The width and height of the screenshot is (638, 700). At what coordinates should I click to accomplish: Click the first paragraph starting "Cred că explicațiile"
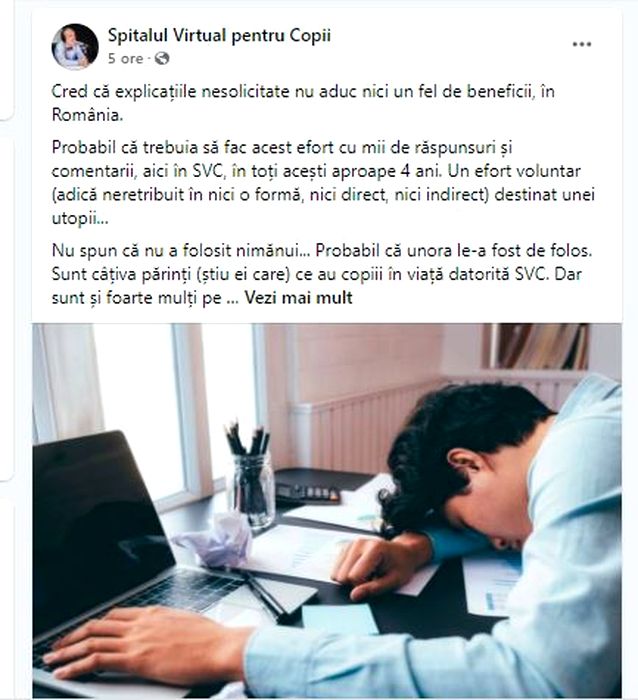click(303, 103)
